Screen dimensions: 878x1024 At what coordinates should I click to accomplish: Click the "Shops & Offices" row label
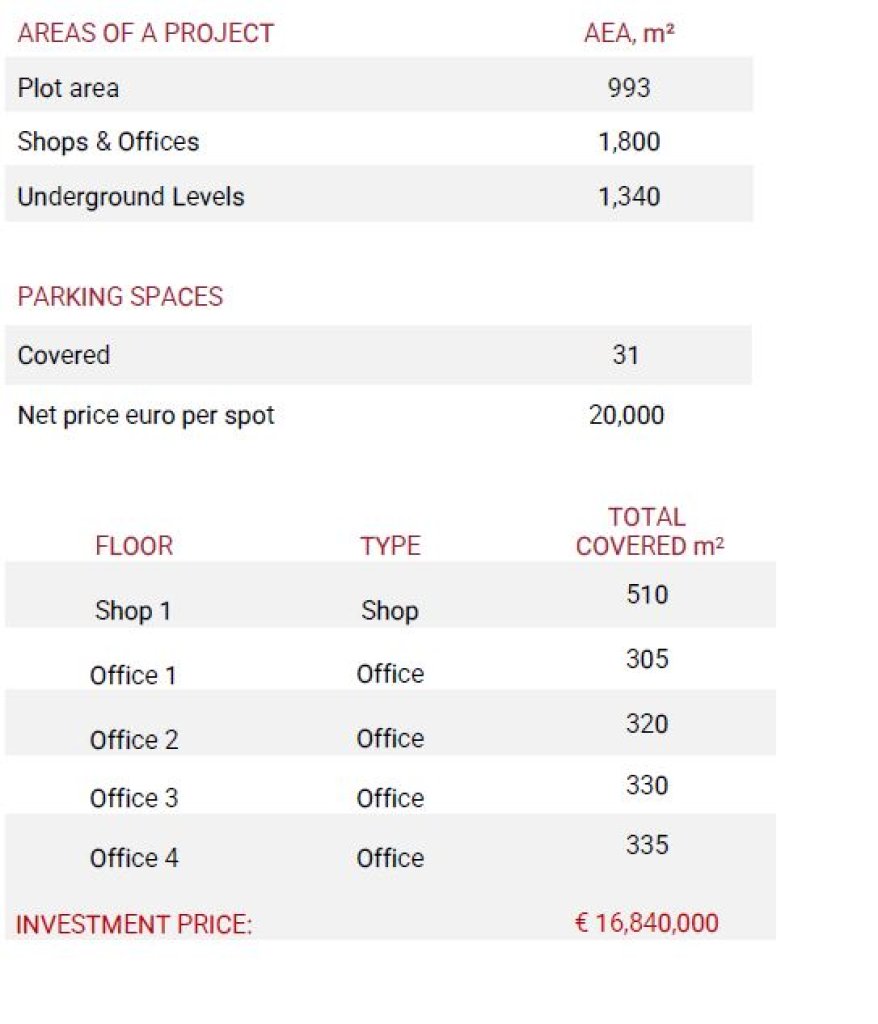pos(108,142)
